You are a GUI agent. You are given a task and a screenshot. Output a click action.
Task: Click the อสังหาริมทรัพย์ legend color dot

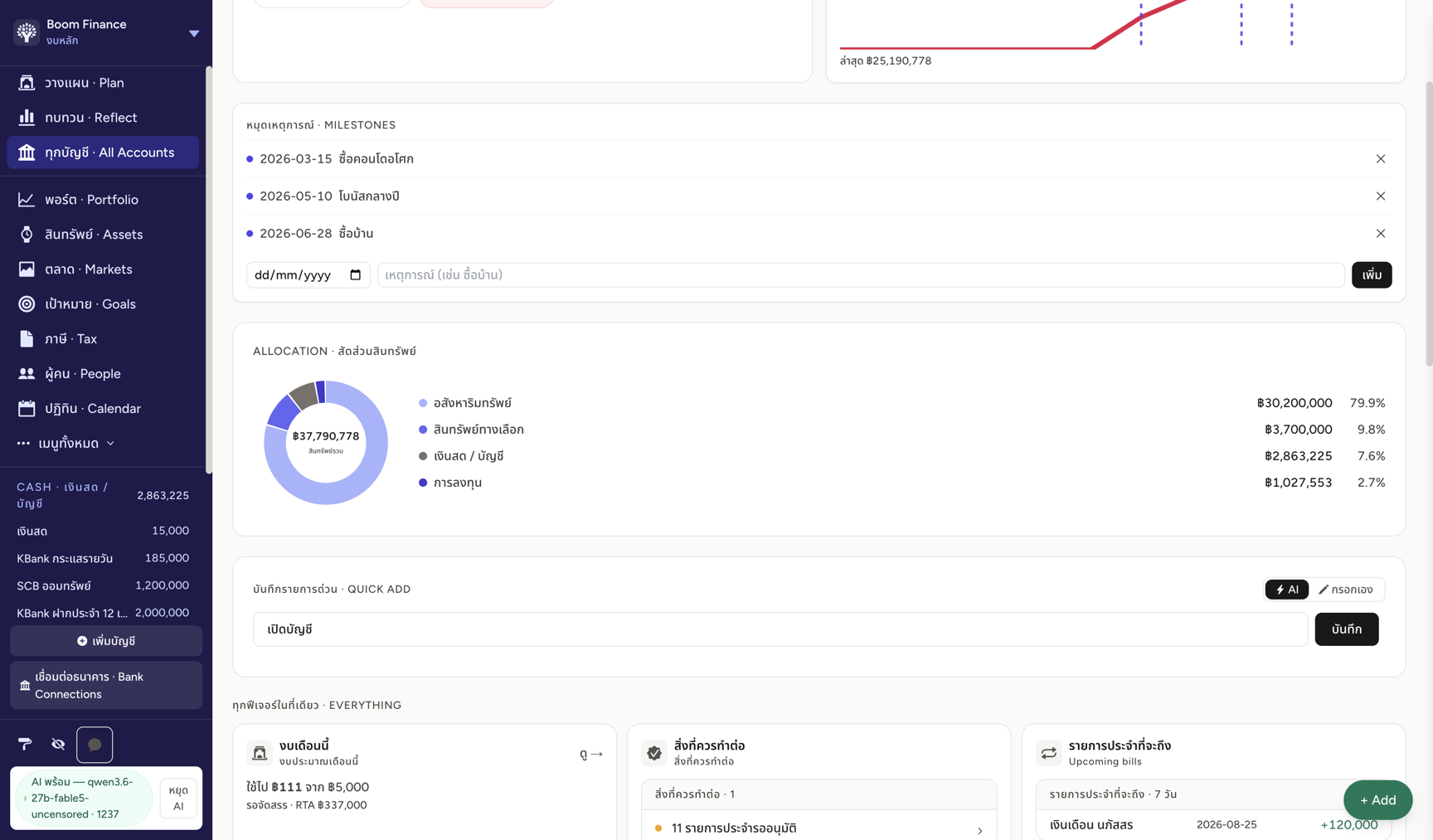pos(423,403)
